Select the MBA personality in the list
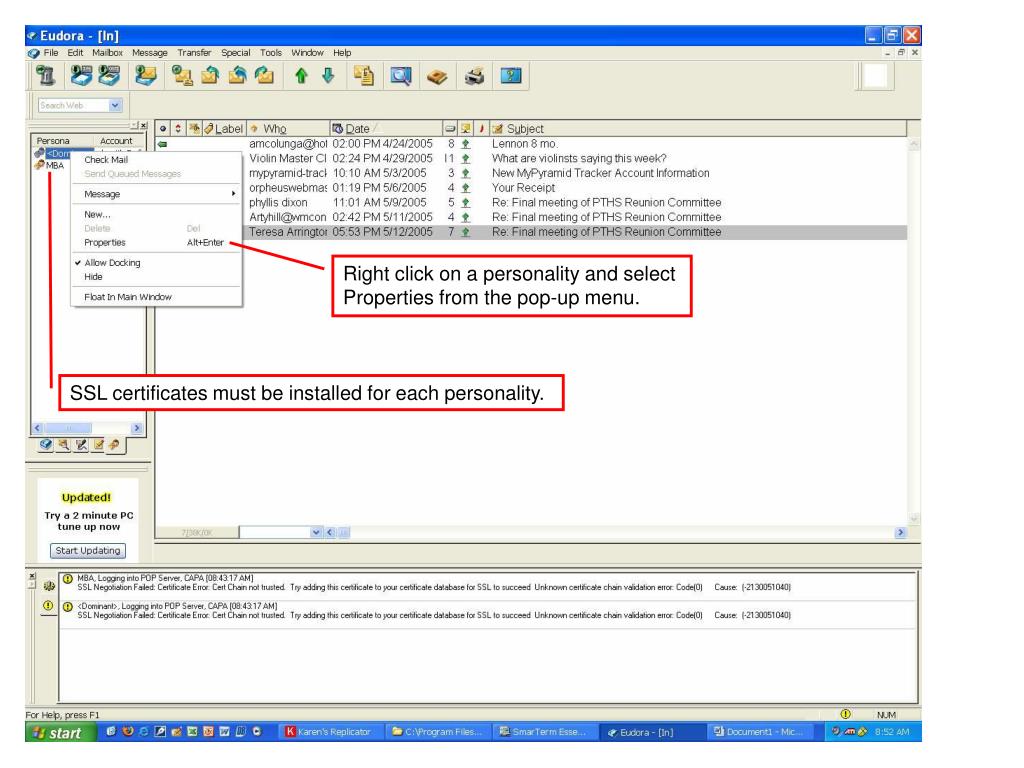 tap(54, 165)
